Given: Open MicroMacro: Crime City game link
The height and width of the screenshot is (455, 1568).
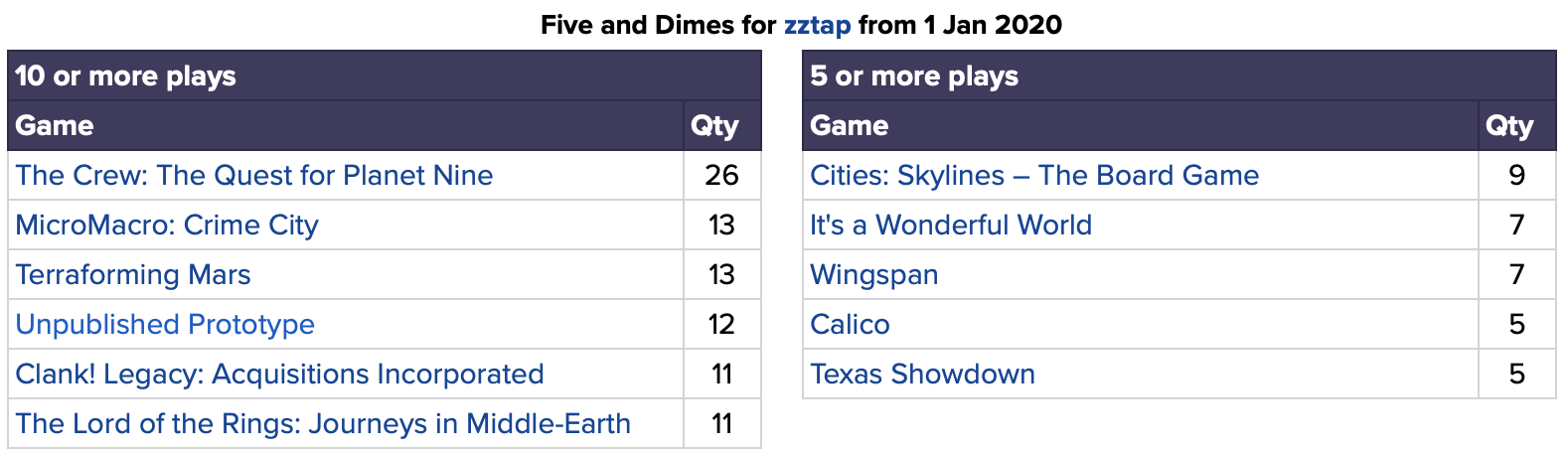Looking at the screenshot, I should point(167,226).
